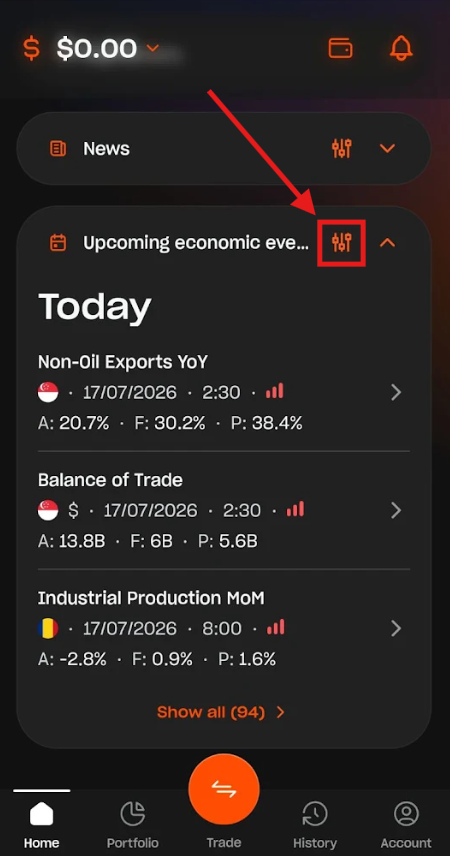
Task: Click the Today heading
Action: (94, 307)
